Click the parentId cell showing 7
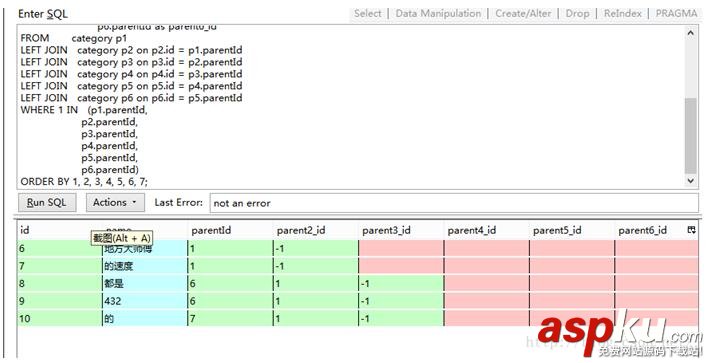 [x=230, y=318]
